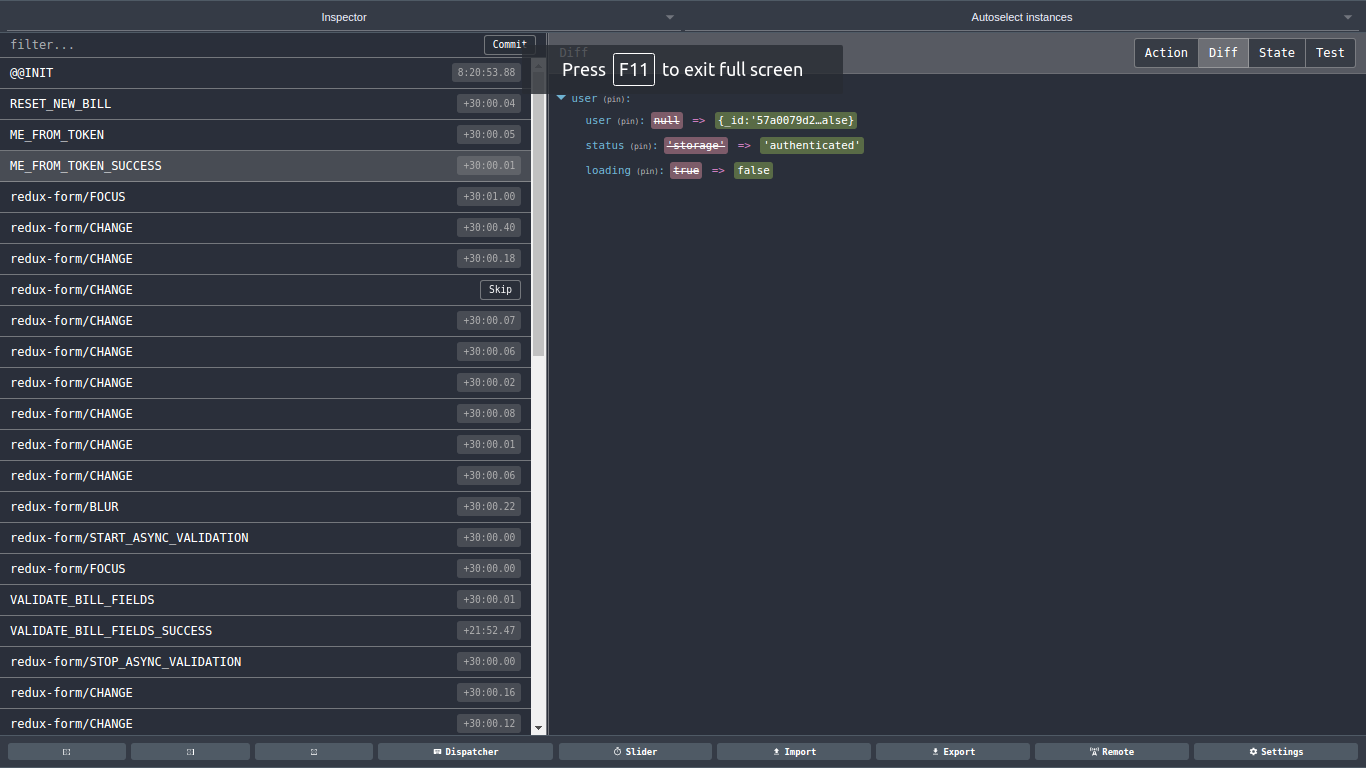The width and height of the screenshot is (1366, 768).
Task: Skip the hovered redux-form/CHANGE action
Action: coord(500,290)
